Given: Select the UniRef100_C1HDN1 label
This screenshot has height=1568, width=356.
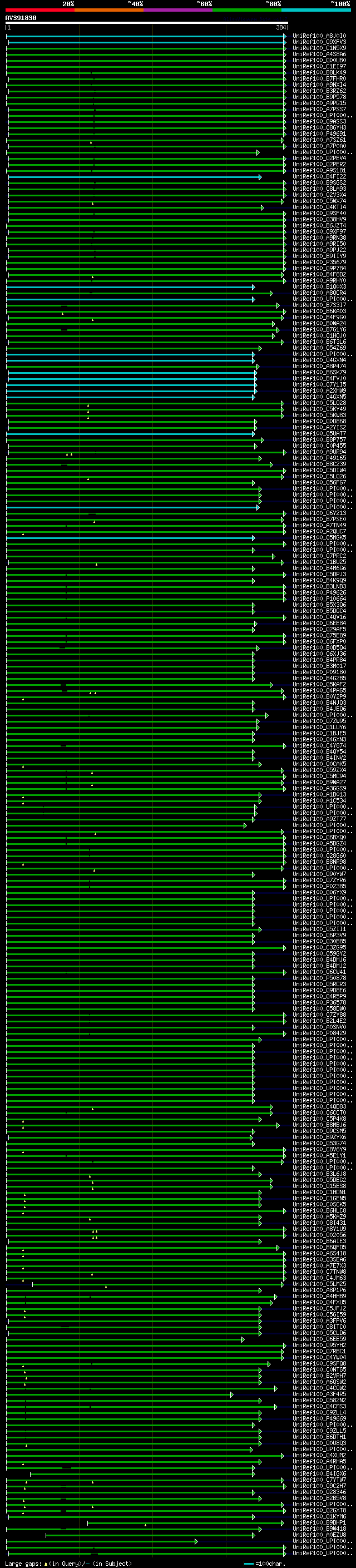Looking at the screenshot, I should 319,1192.
